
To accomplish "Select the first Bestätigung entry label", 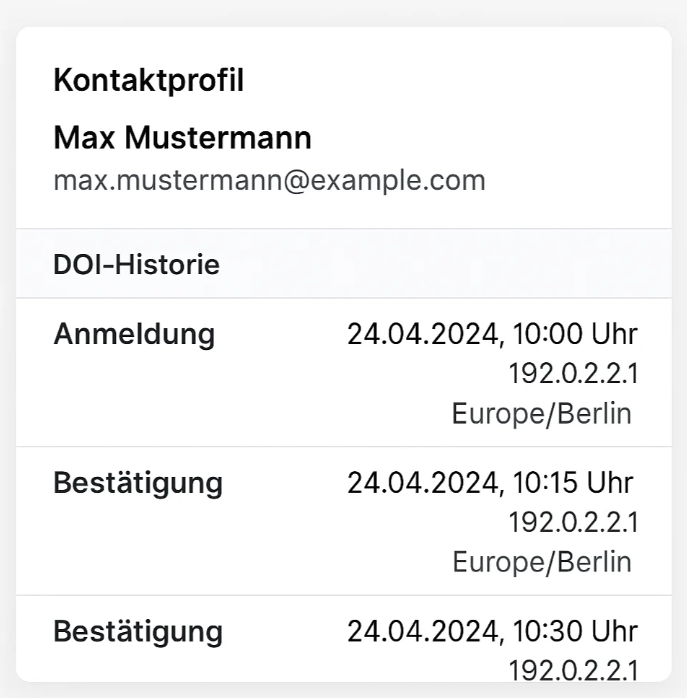I will coord(138,483).
